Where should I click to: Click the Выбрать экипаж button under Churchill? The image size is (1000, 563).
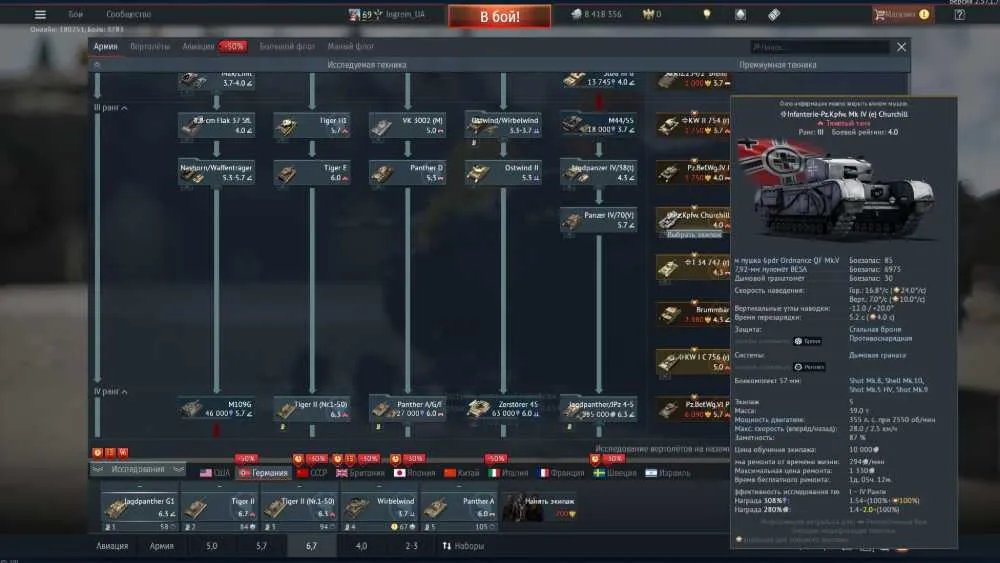(x=693, y=235)
